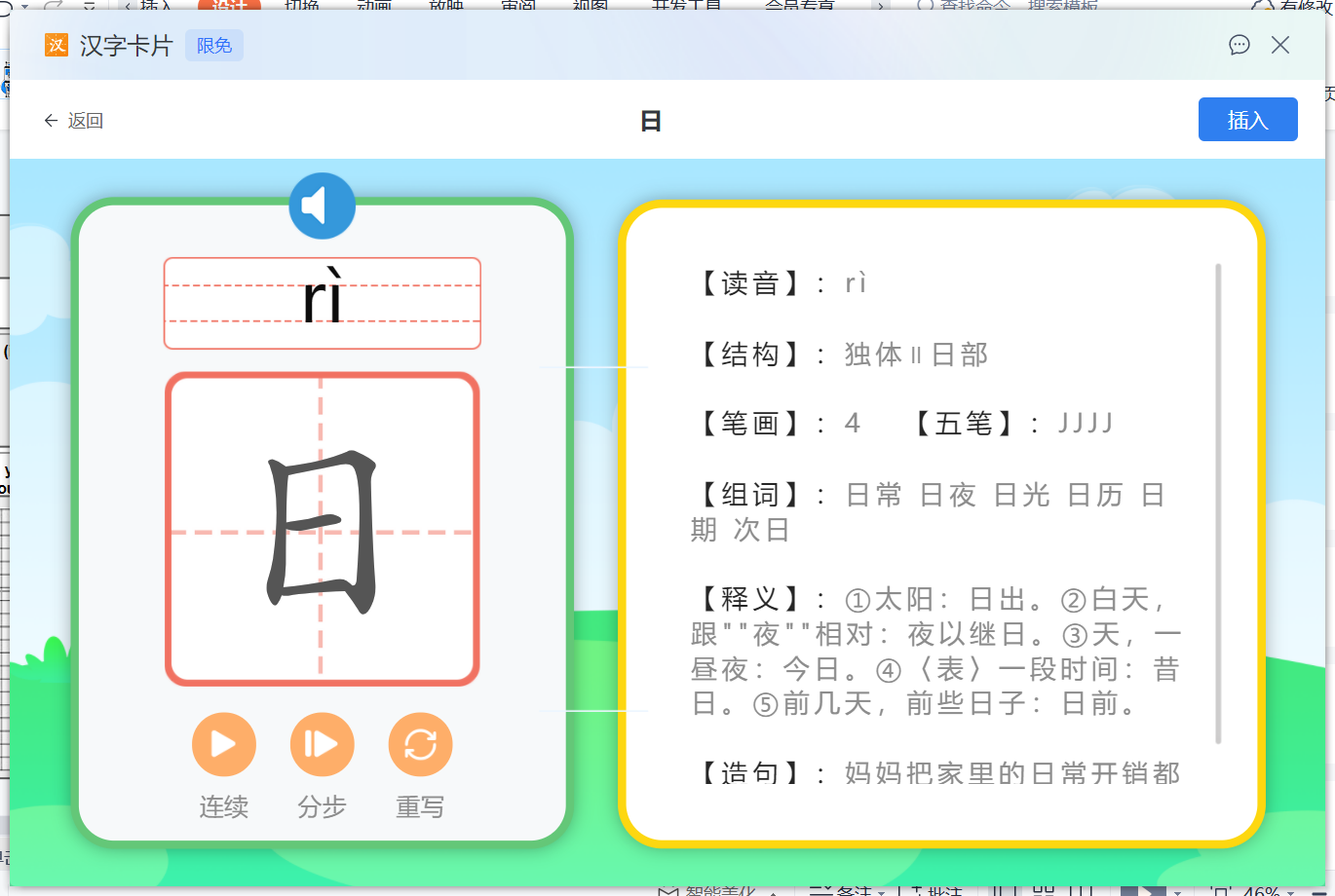1335x896 pixels.
Task: Click the 日 character stroke grid
Action: (323, 529)
